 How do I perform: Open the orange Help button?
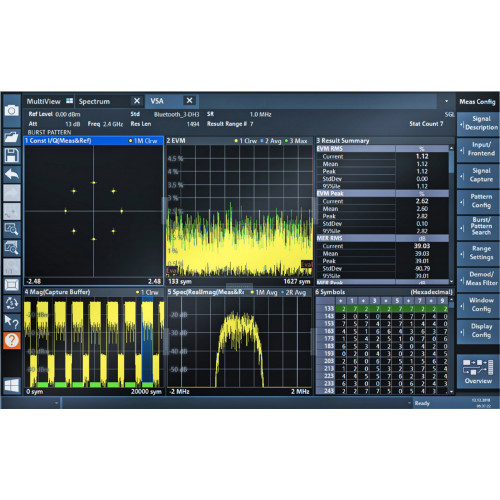(x=12, y=340)
